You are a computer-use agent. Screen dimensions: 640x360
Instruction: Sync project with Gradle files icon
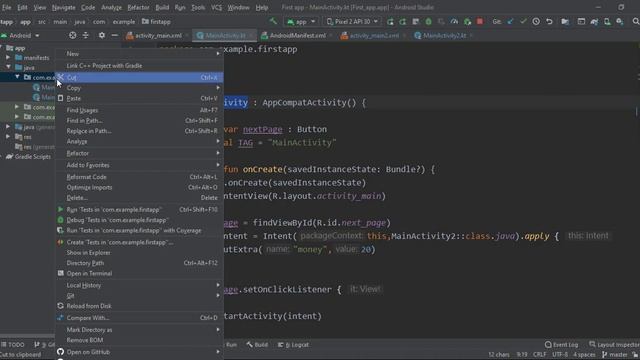pyautogui.click(x=594, y=22)
